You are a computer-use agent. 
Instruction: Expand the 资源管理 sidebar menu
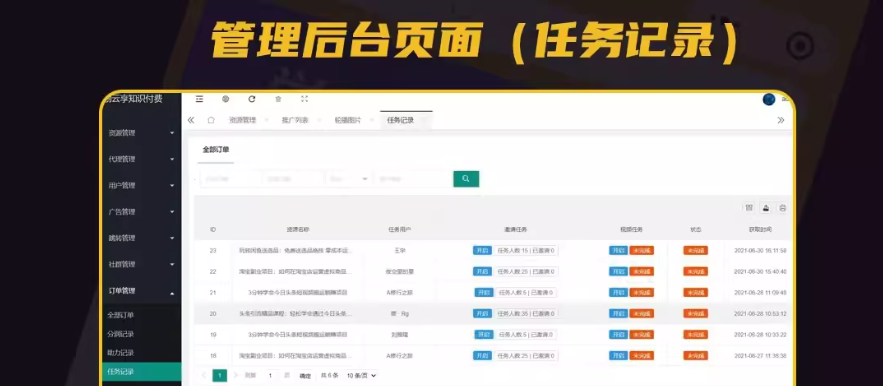(x=141, y=133)
